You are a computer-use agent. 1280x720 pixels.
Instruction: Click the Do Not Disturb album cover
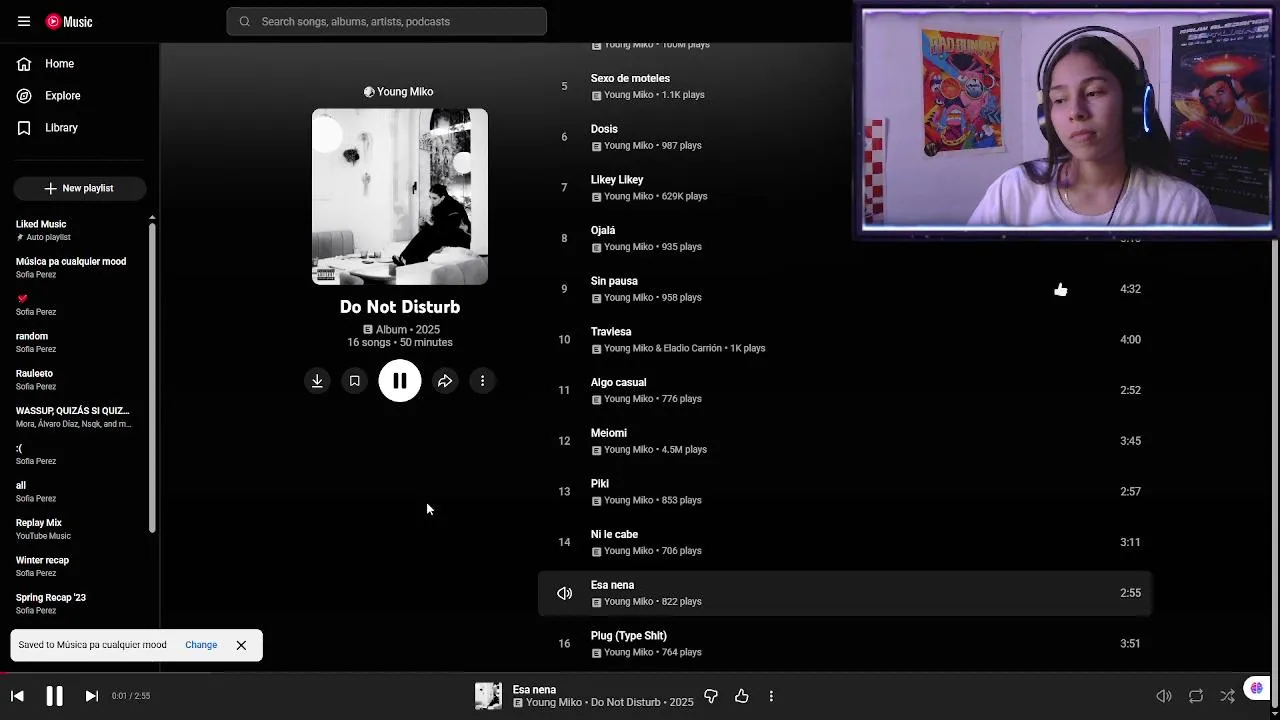pyautogui.click(x=400, y=197)
